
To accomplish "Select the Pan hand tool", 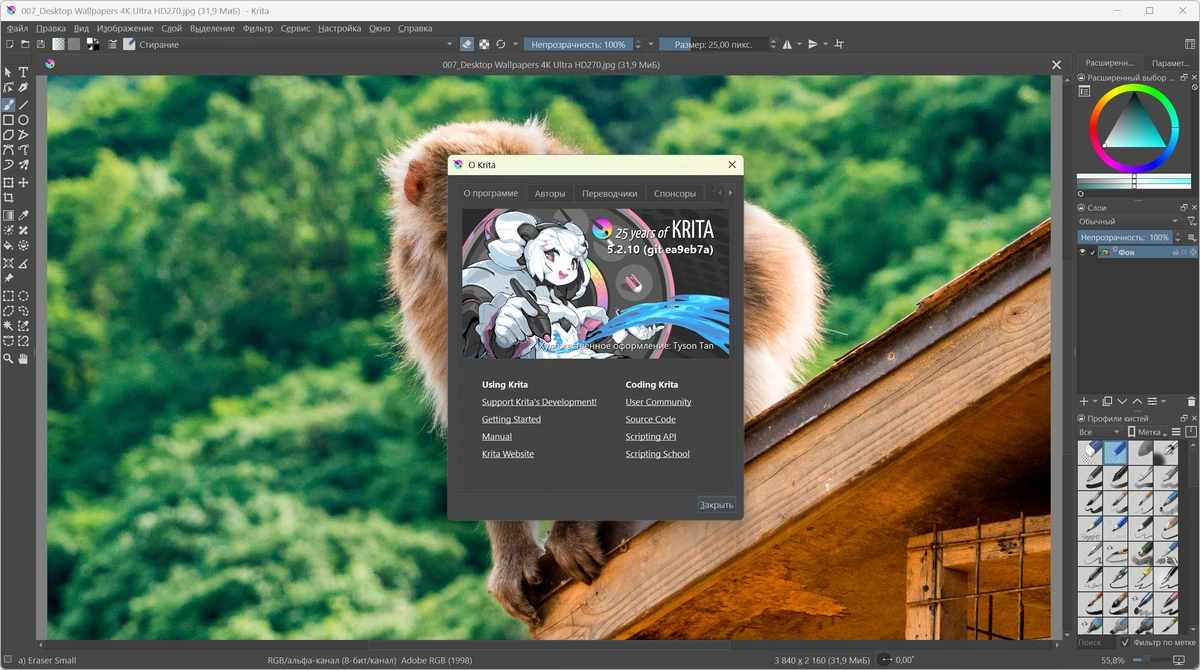I will tap(23, 357).
